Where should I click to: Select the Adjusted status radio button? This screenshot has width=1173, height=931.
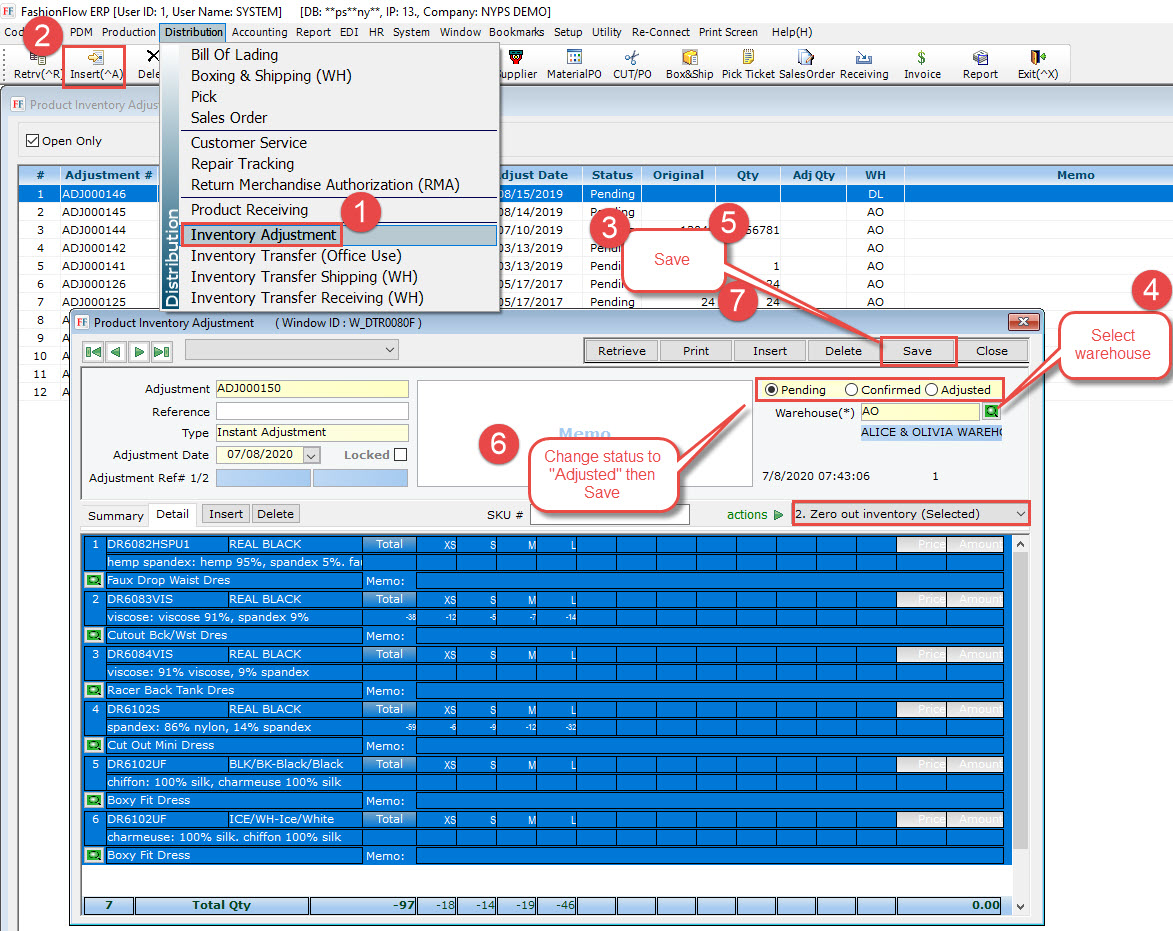(932, 390)
